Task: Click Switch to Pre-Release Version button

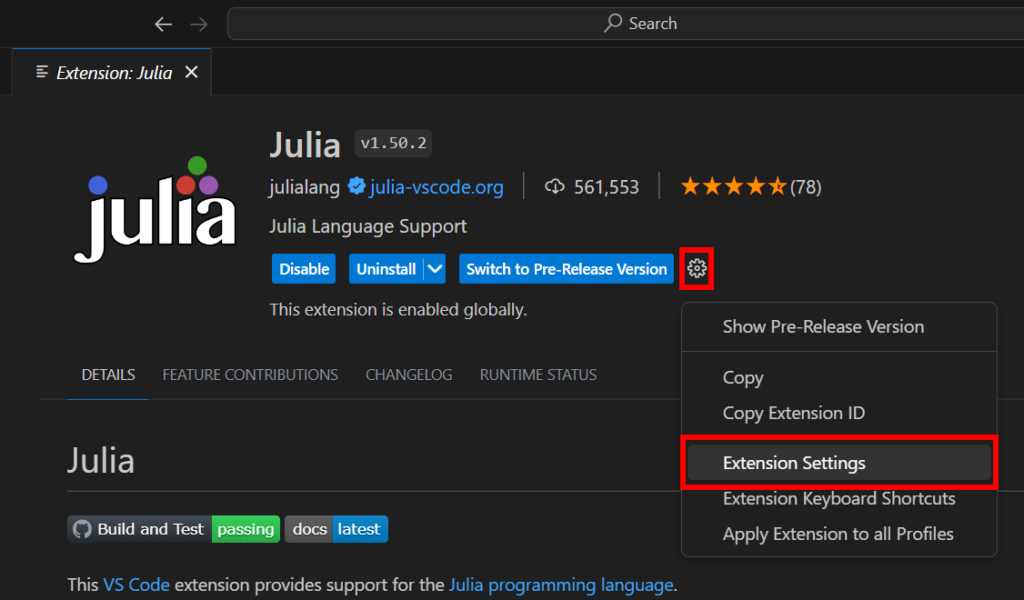Action: click(566, 269)
